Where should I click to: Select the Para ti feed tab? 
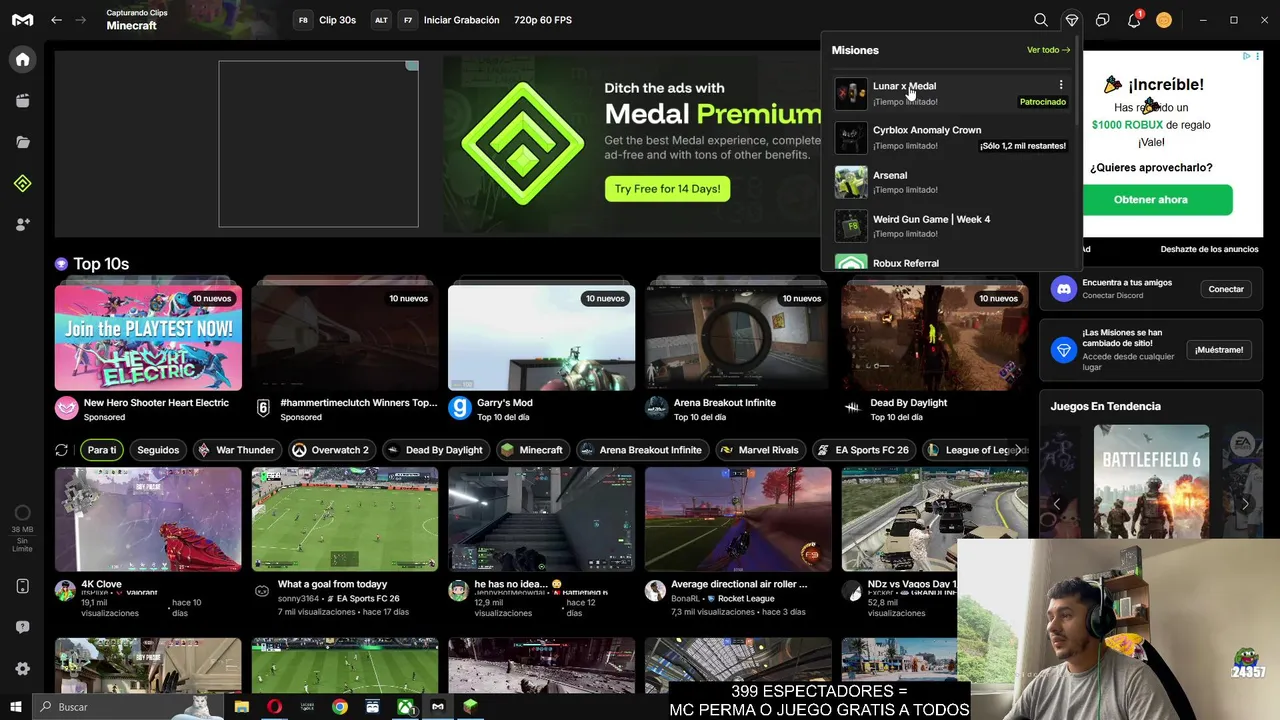(102, 450)
